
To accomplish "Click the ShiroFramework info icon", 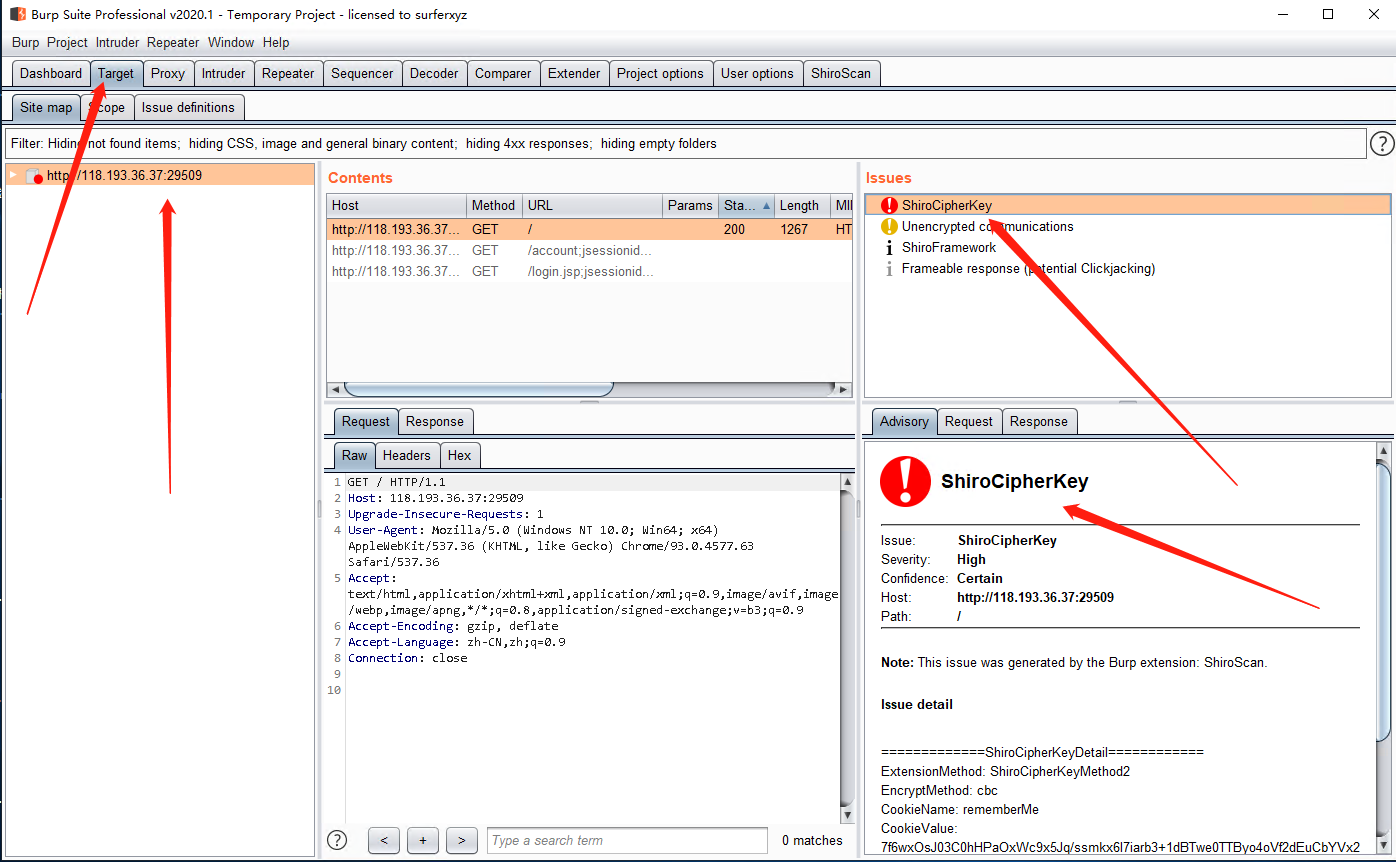I will [x=889, y=247].
